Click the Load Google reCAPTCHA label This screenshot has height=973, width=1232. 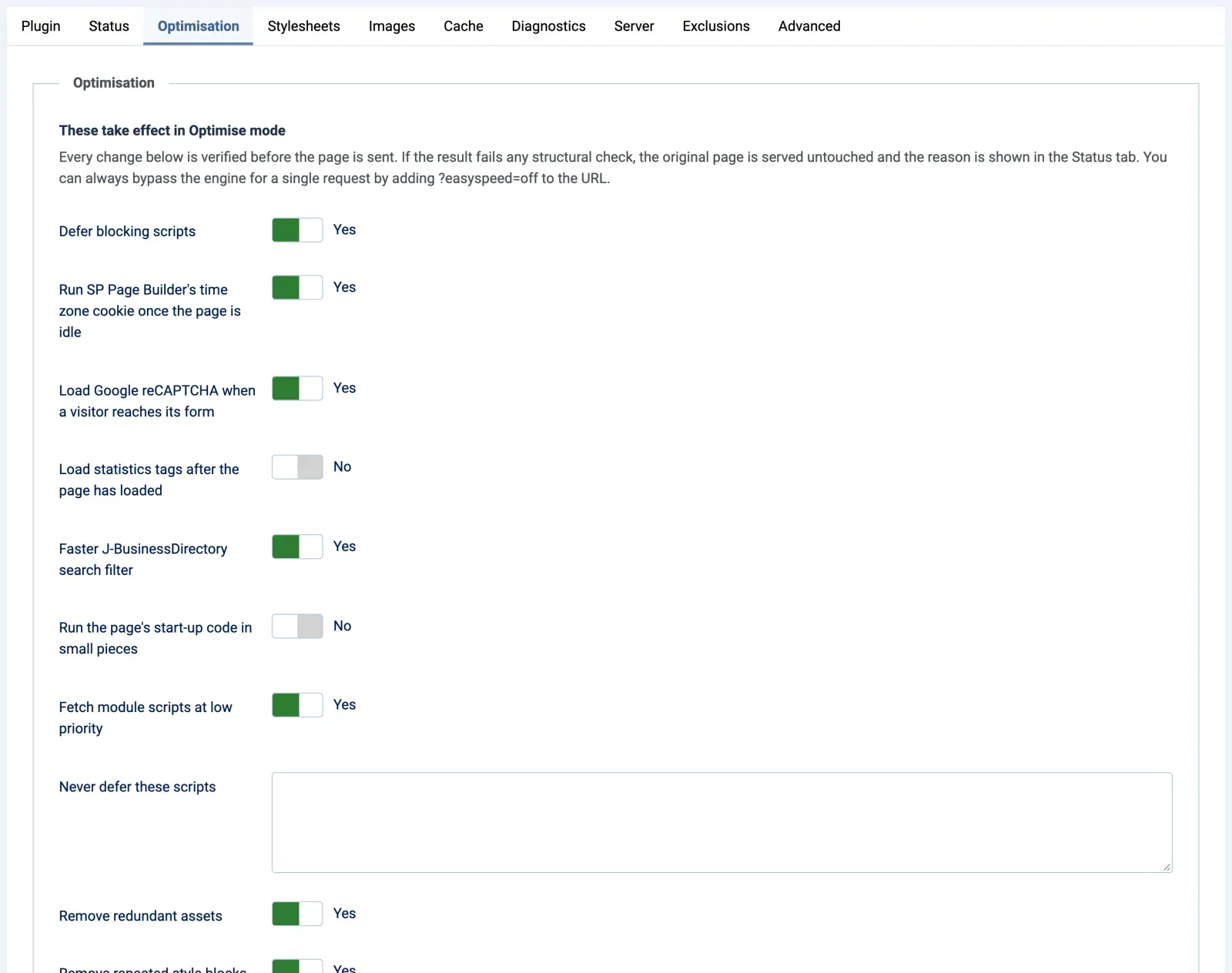click(157, 401)
